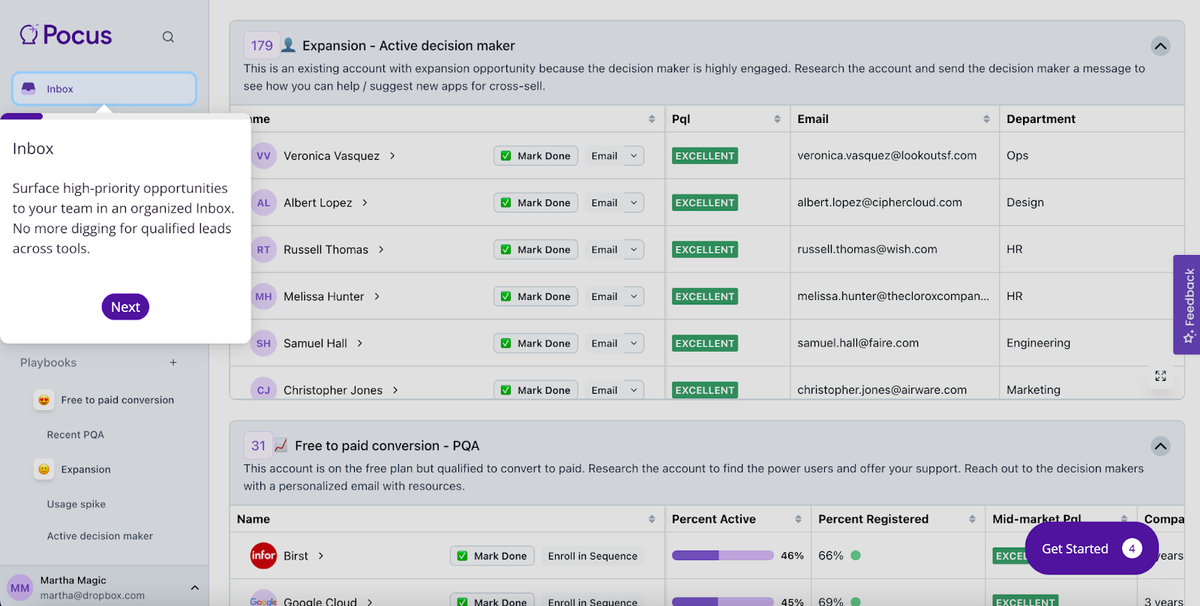Click Veronica Vasquez's VV avatar
The image size is (1200, 606).
click(263, 156)
